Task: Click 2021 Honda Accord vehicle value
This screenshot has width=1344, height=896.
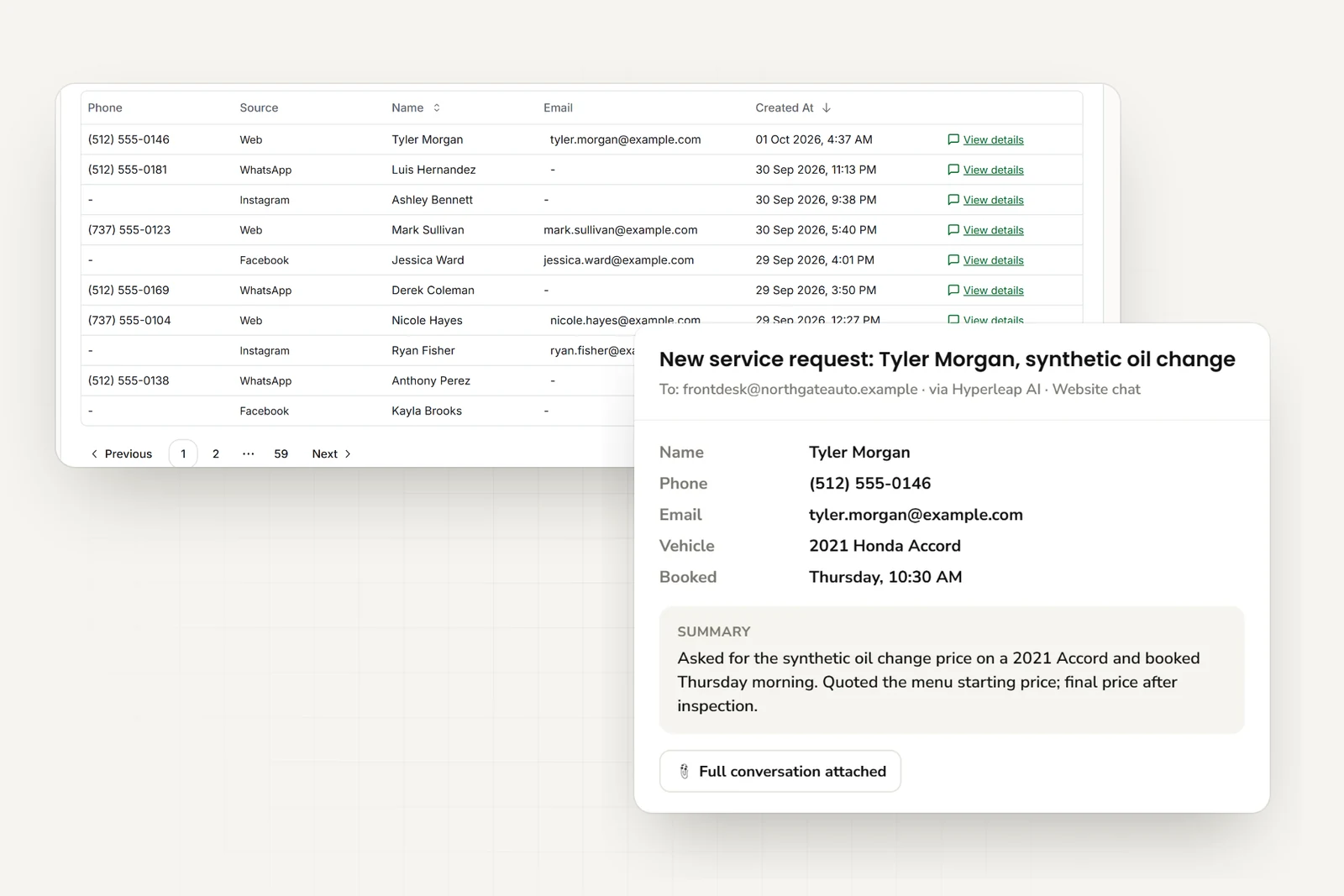Action: 885,546
